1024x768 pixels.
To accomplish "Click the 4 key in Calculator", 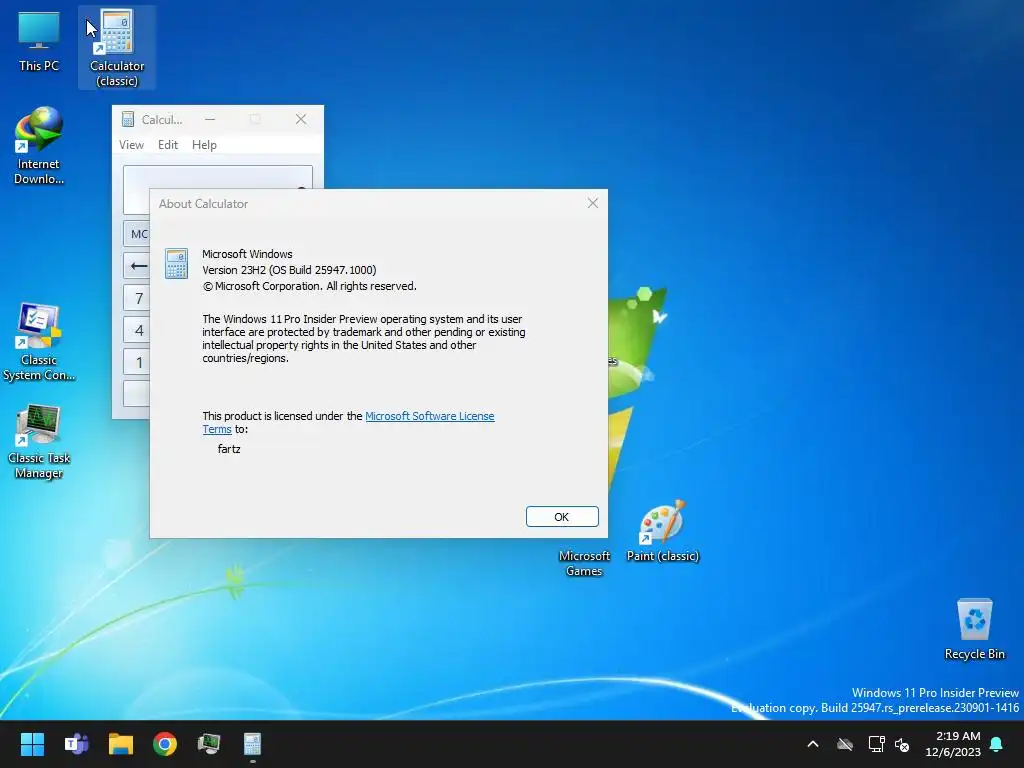I will [137, 330].
